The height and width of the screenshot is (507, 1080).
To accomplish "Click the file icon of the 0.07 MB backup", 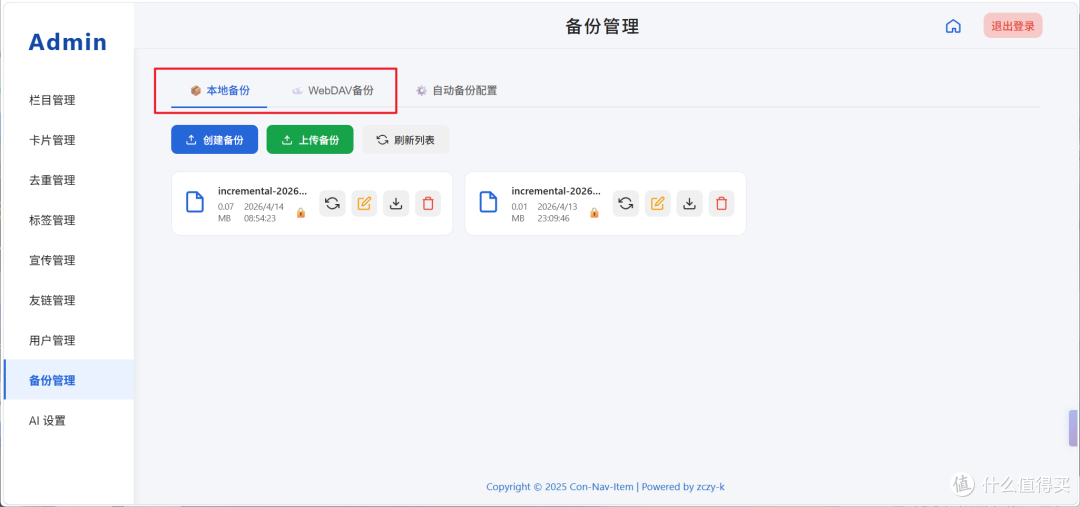I will 195,202.
